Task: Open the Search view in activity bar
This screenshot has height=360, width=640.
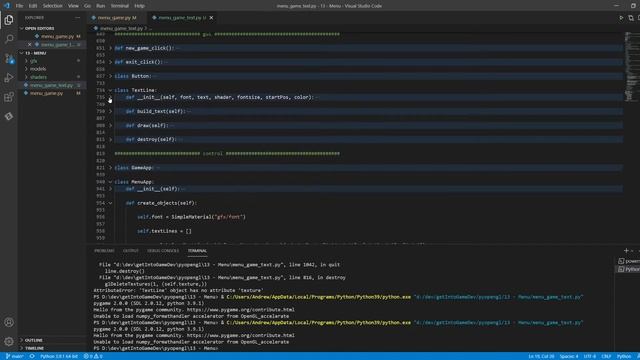Action: (x=9, y=39)
